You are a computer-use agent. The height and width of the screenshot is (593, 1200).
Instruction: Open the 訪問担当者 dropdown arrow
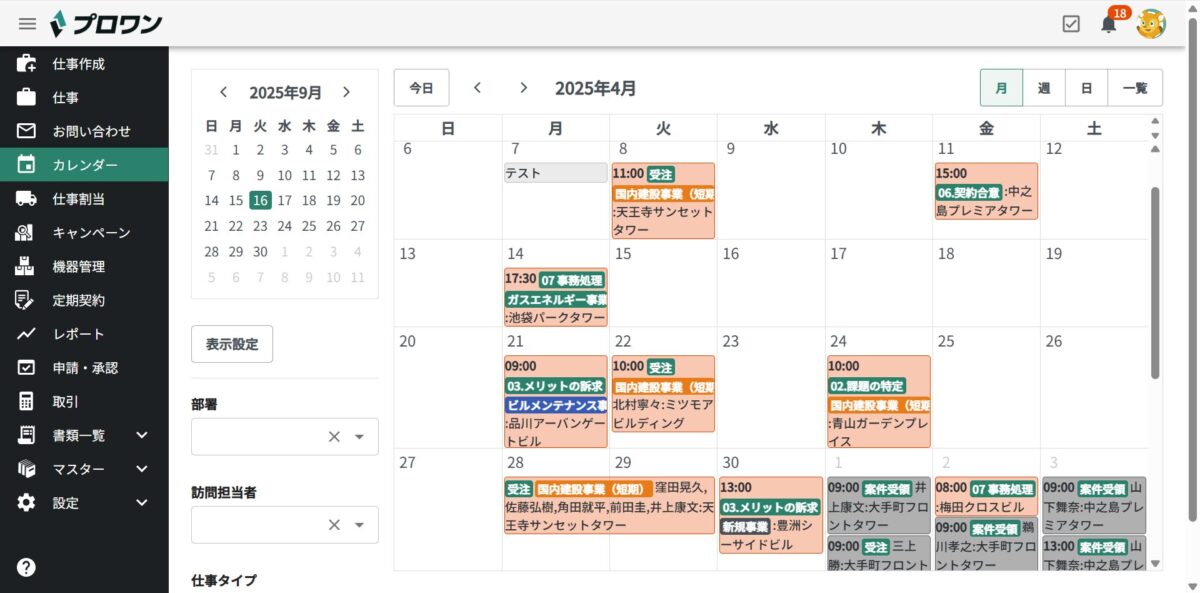[360, 525]
